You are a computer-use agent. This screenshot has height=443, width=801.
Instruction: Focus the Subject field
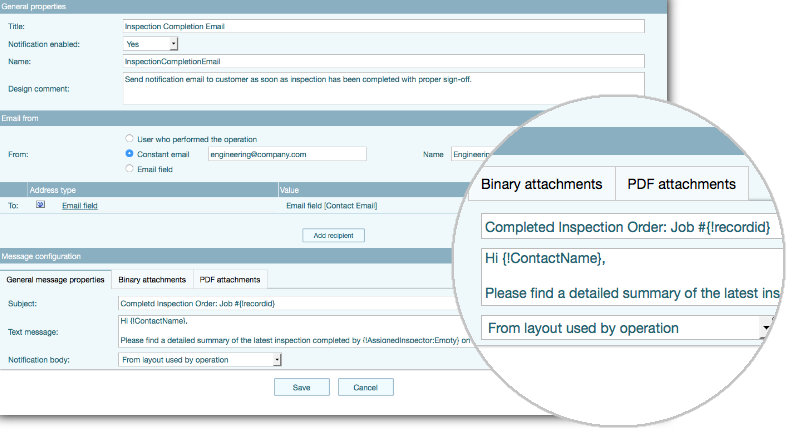coord(286,304)
